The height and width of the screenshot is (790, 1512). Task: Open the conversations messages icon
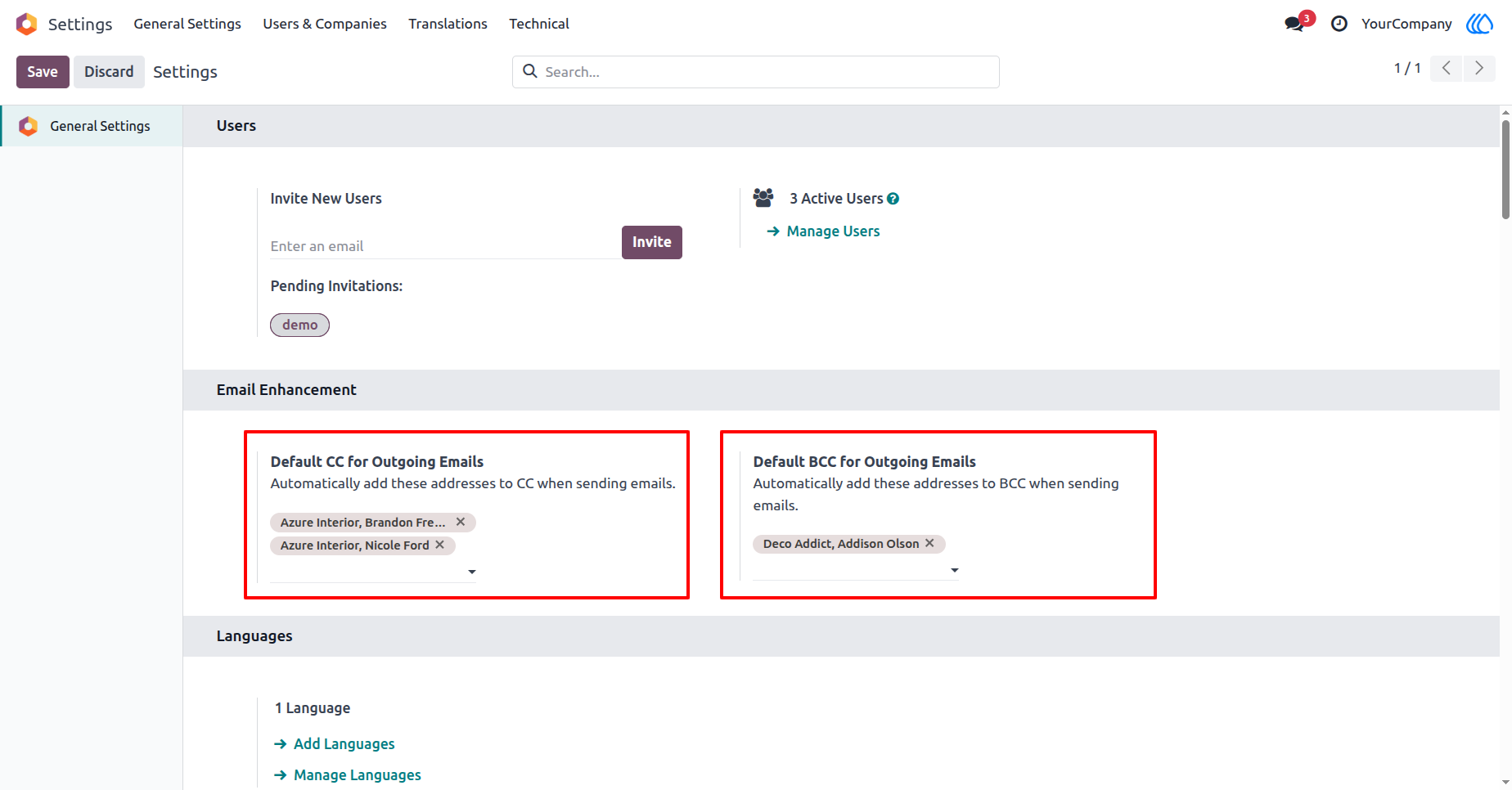pyautogui.click(x=1294, y=24)
